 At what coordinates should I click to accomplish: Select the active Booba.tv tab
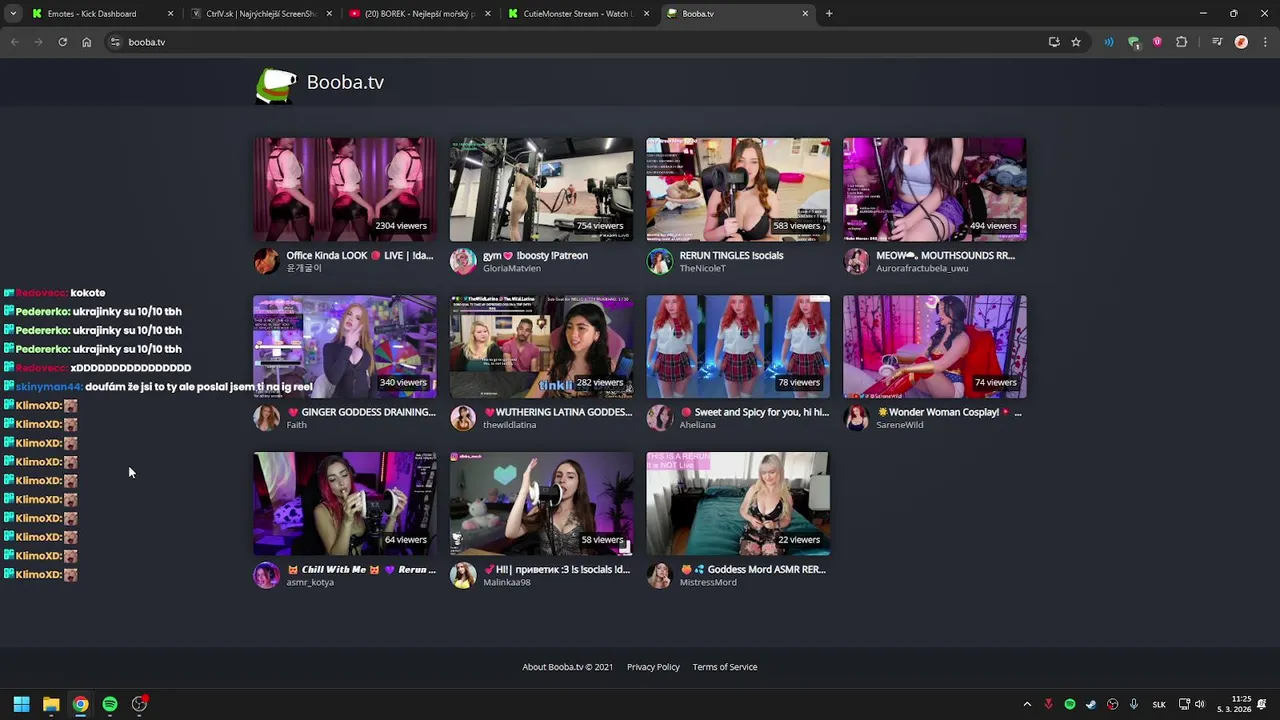click(x=738, y=14)
